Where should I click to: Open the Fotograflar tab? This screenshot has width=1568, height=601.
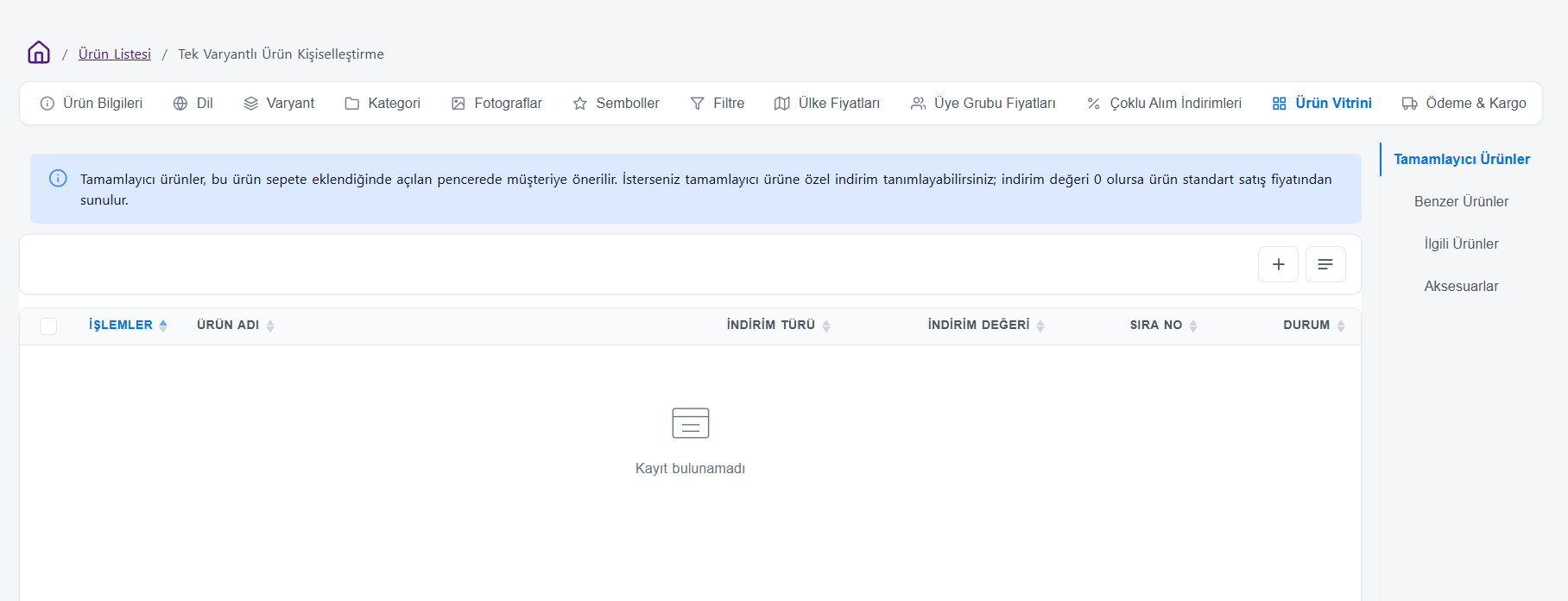point(496,104)
